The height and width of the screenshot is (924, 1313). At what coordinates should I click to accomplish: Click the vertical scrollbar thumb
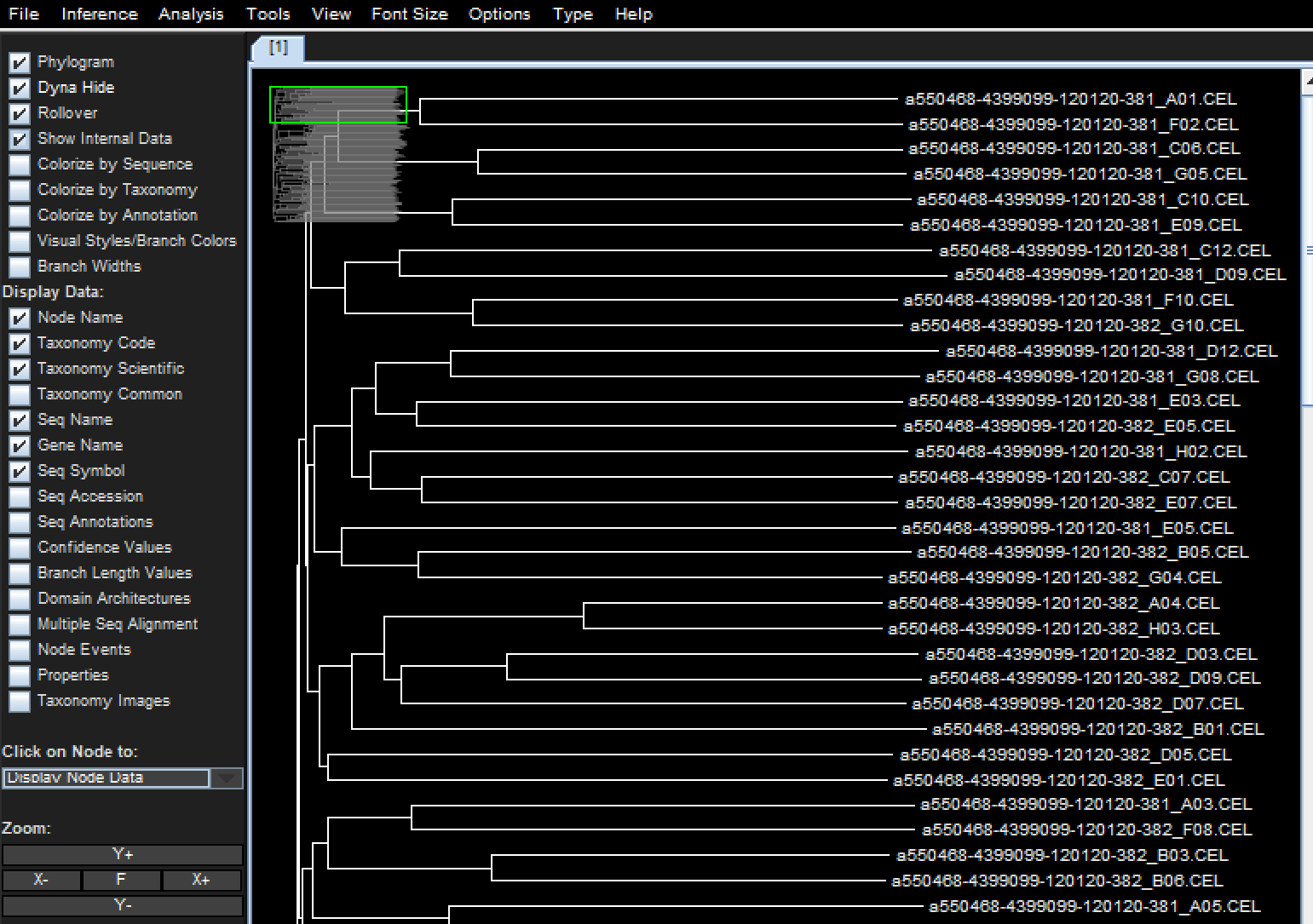1308,251
